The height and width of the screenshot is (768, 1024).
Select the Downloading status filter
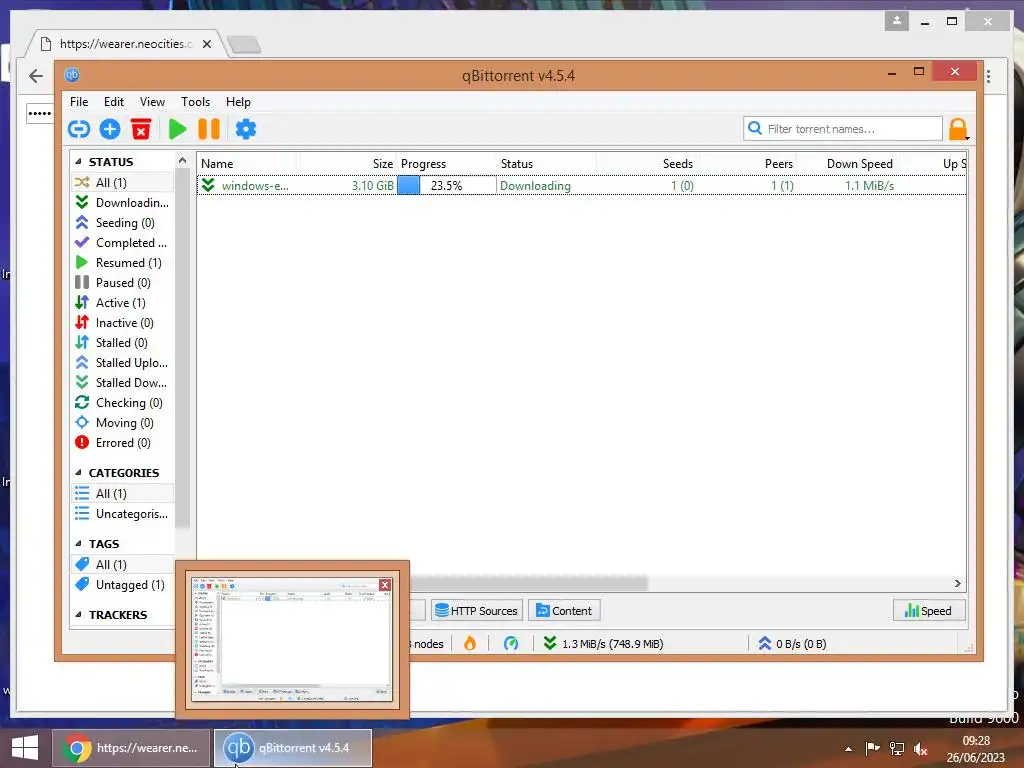pyautogui.click(x=123, y=202)
